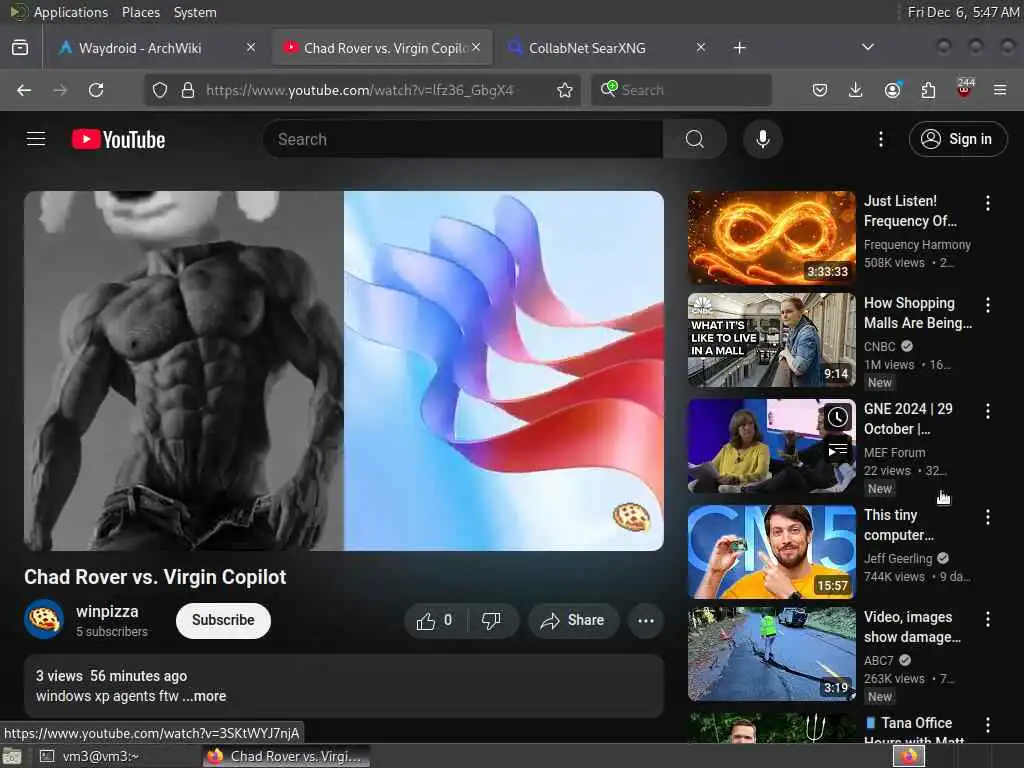Click the show desktop button in the bottom panel
This screenshot has height=768, width=1024.
tap(12, 757)
